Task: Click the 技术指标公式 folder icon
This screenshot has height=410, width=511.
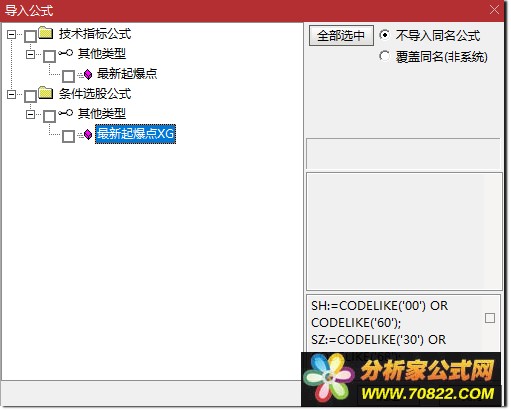Action: coord(45,33)
